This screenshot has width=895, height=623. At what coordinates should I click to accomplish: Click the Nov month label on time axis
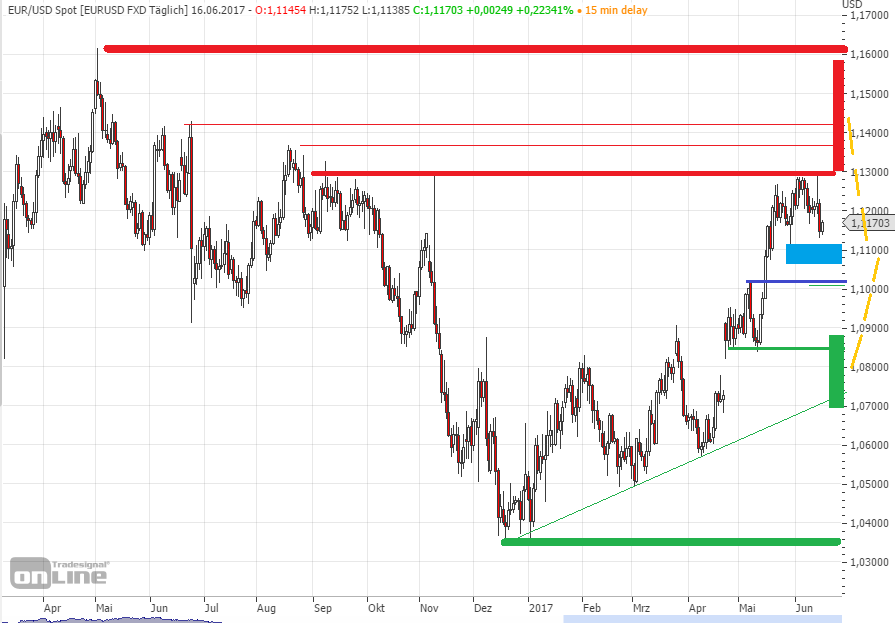(429, 608)
